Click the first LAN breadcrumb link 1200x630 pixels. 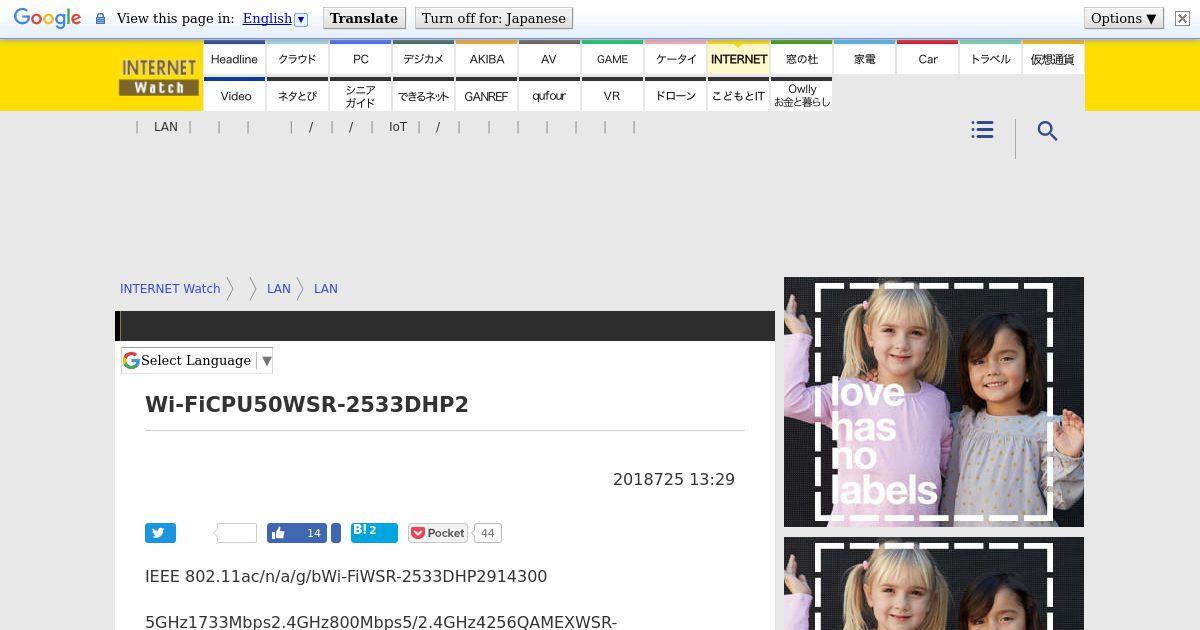279,289
